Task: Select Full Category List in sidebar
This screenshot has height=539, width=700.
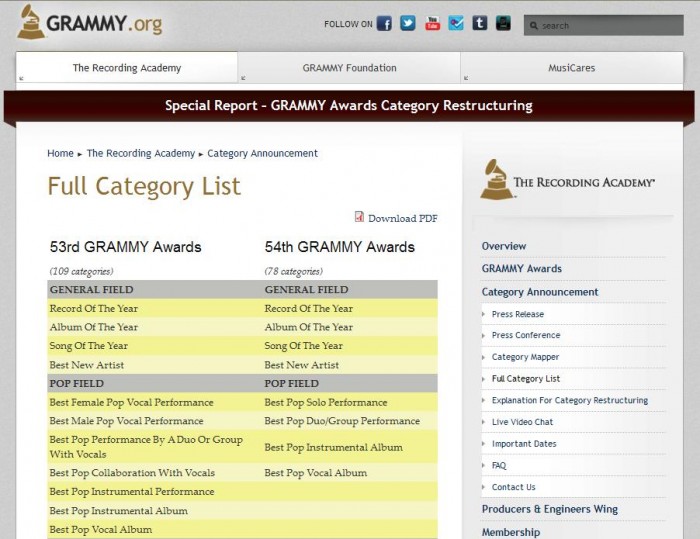Action: (x=526, y=379)
